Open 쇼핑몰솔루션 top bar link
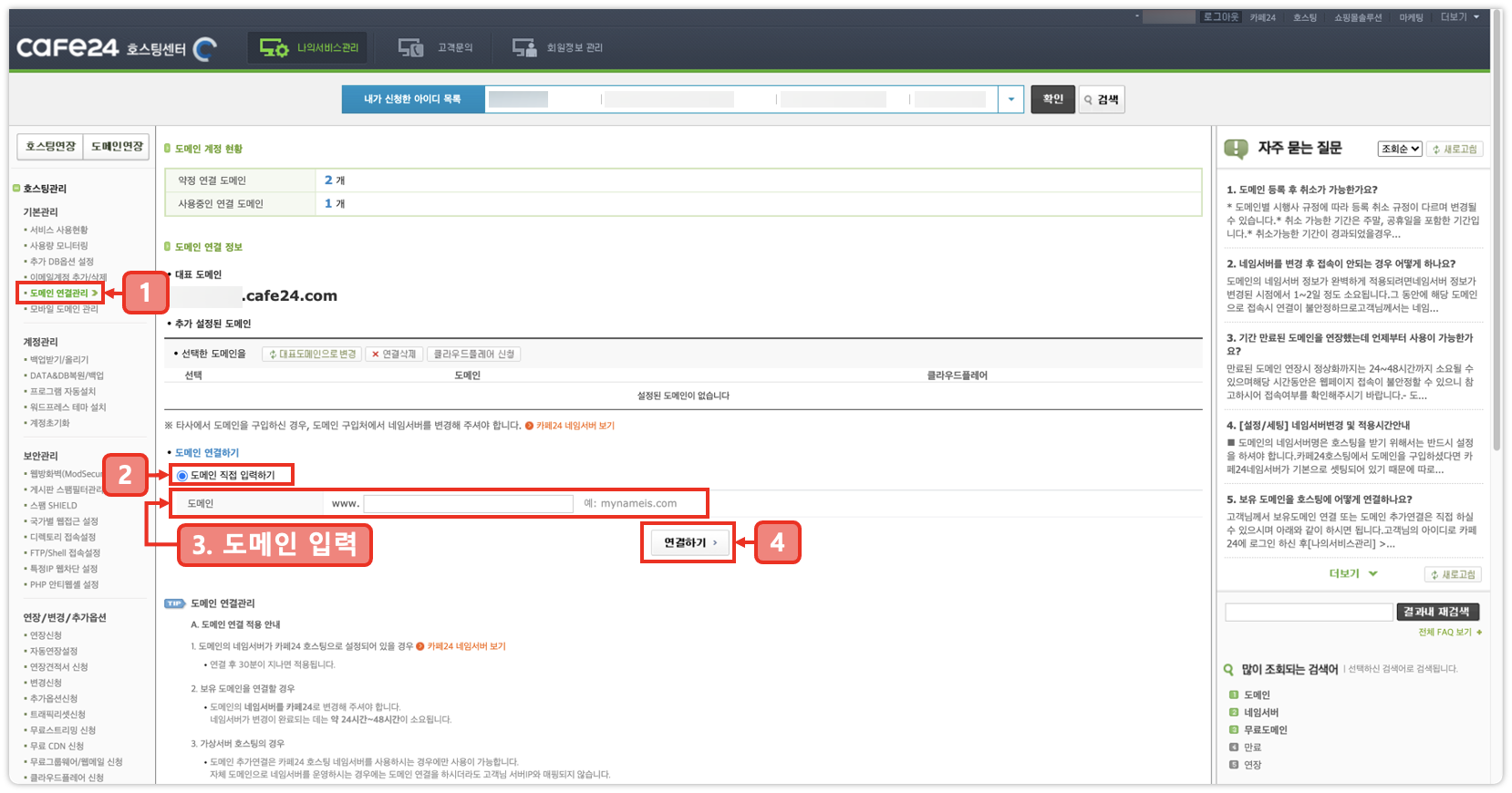The image size is (1512, 793). click(x=1357, y=17)
